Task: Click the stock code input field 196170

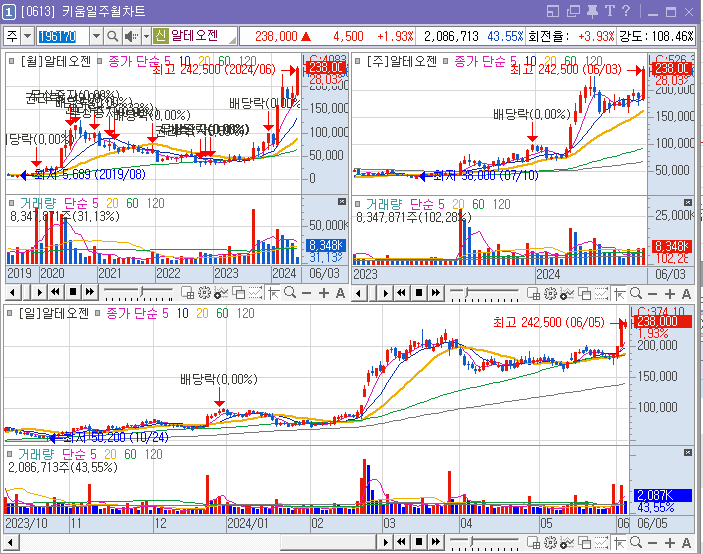Action: [62, 36]
